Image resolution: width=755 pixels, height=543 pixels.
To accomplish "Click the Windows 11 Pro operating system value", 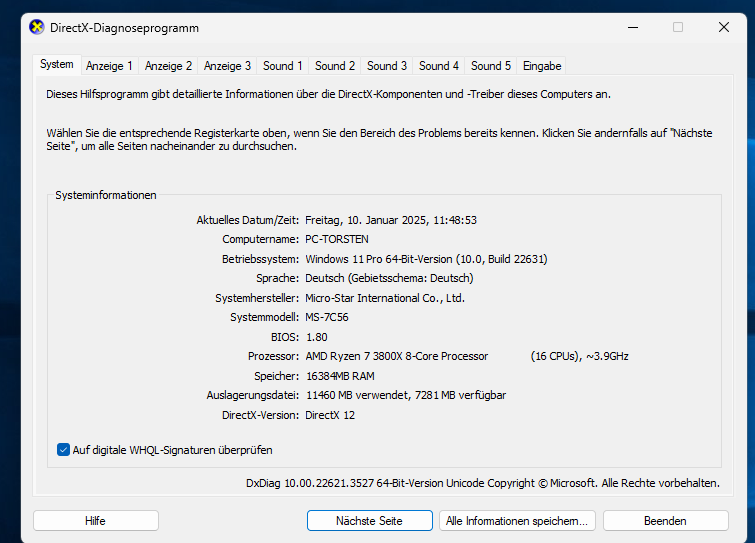I will [426, 259].
